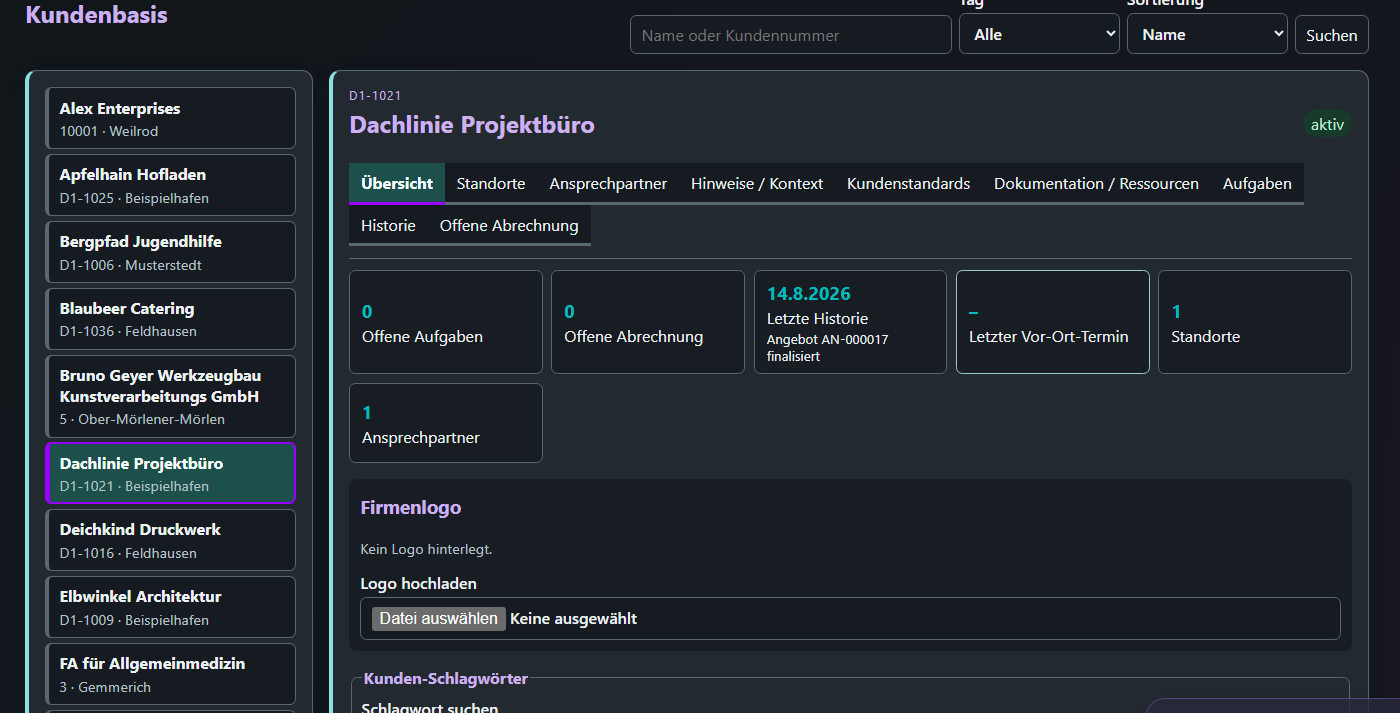Switch to the Standorte tab
This screenshot has height=713, width=1400.
(x=491, y=184)
